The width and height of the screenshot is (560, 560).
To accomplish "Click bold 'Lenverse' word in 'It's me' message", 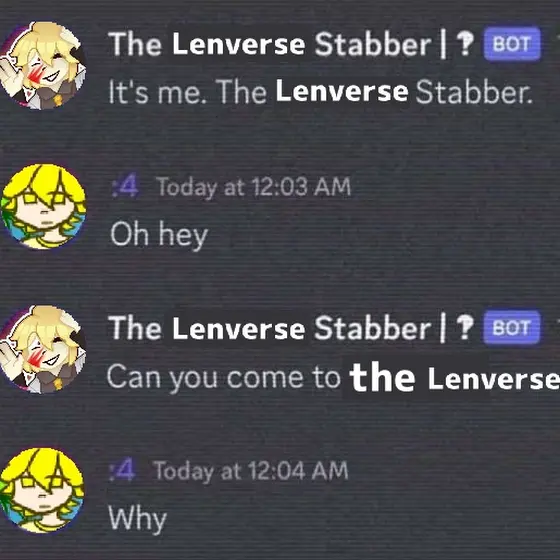I will tap(342, 91).
